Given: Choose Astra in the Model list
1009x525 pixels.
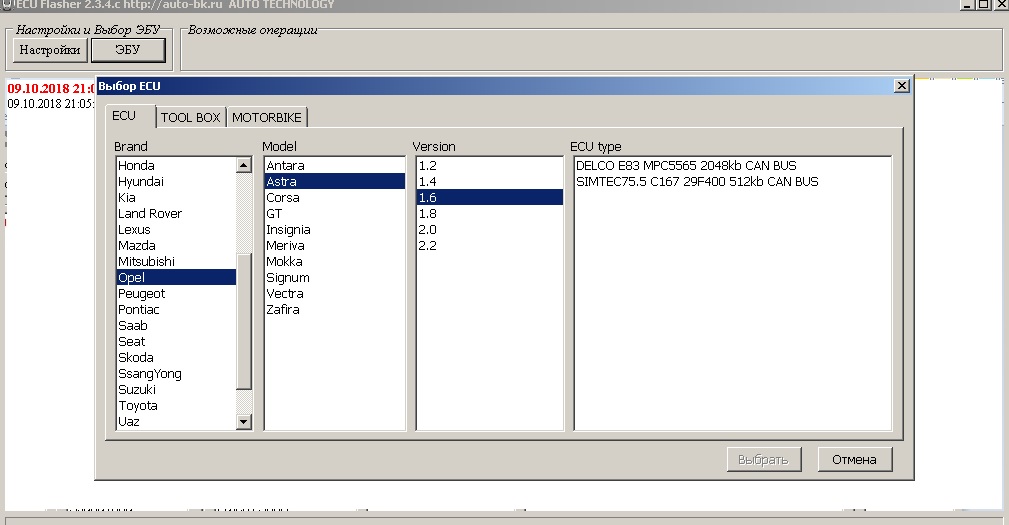Looking at the screenshot, I should [x=335, y=181].
